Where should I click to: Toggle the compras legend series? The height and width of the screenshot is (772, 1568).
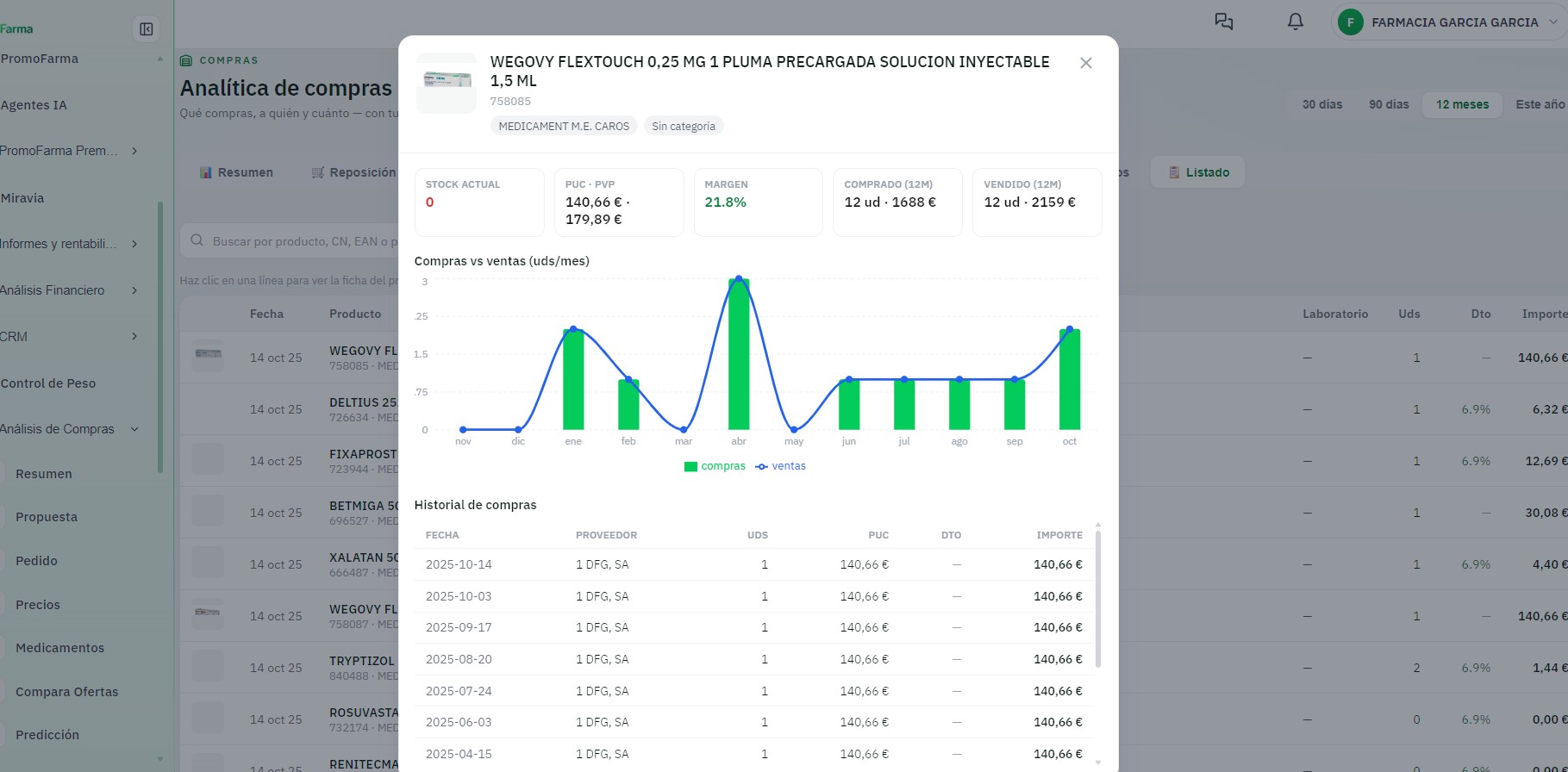click(x=715, y=466)
